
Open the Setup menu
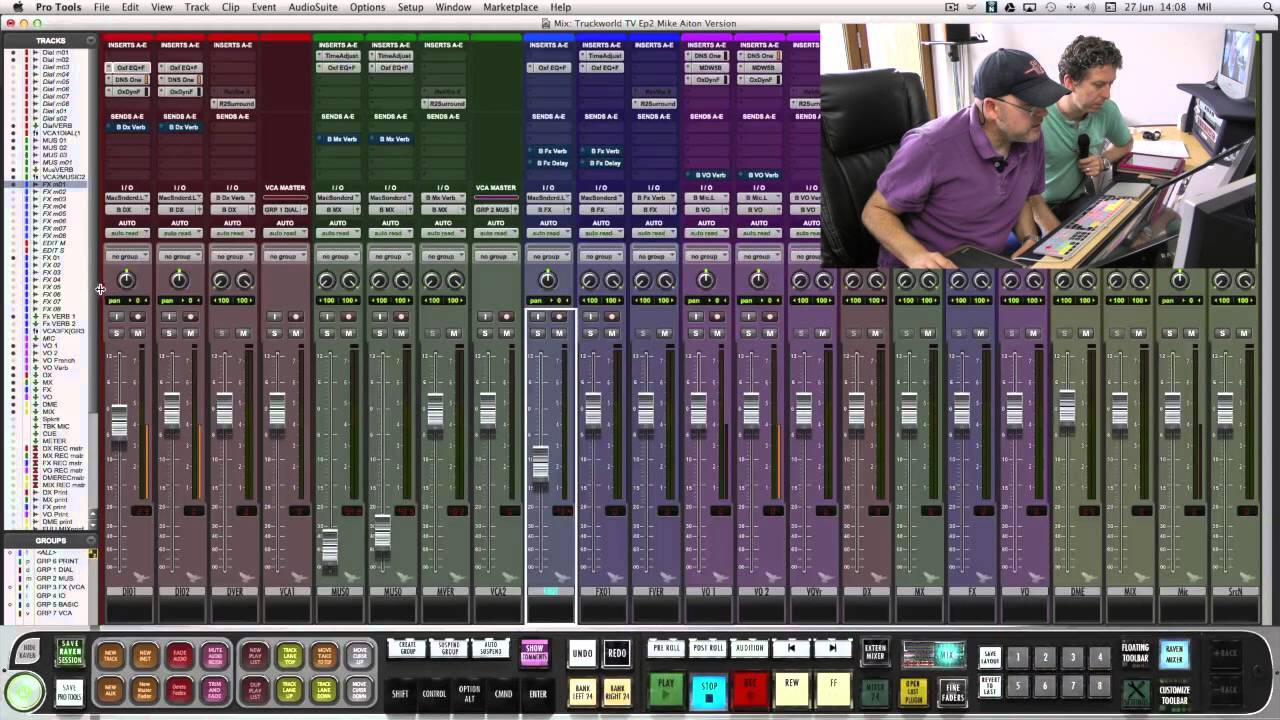[x=410, y=7]
